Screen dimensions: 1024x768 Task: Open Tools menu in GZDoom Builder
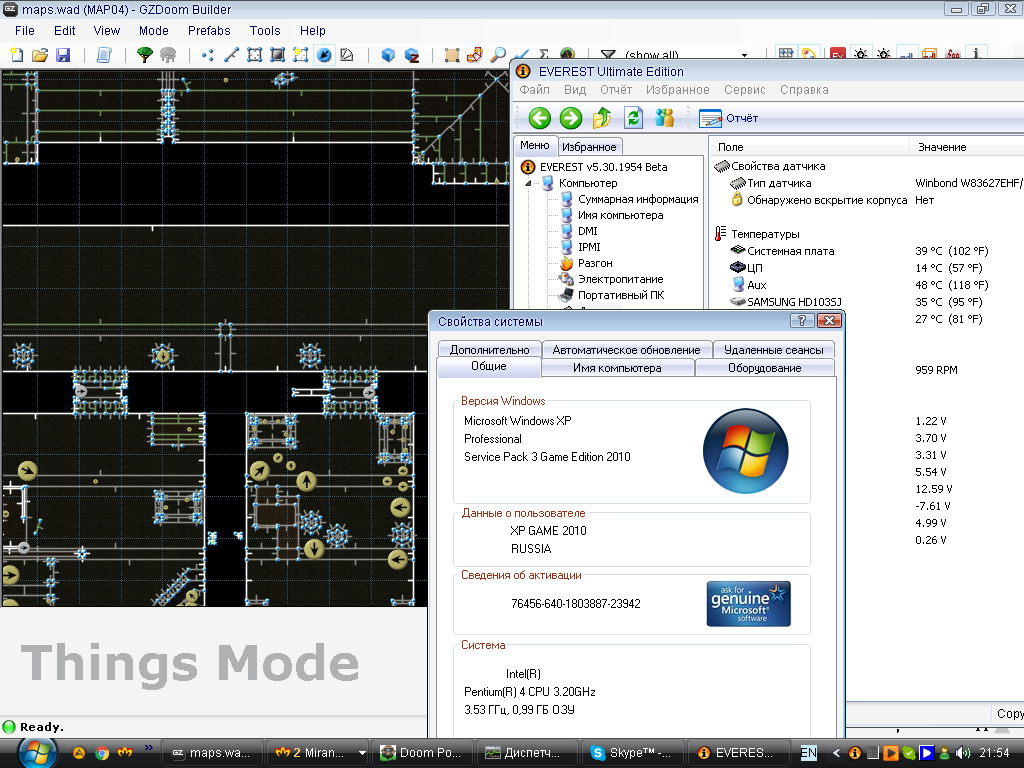[x=264, y=31]
